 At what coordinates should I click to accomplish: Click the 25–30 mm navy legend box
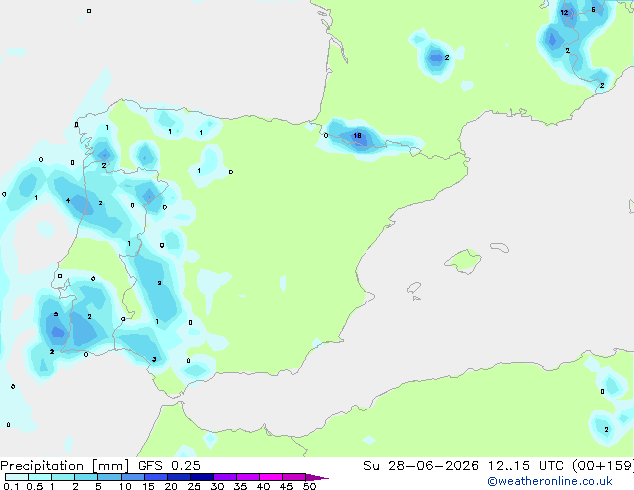coord(202,477)
